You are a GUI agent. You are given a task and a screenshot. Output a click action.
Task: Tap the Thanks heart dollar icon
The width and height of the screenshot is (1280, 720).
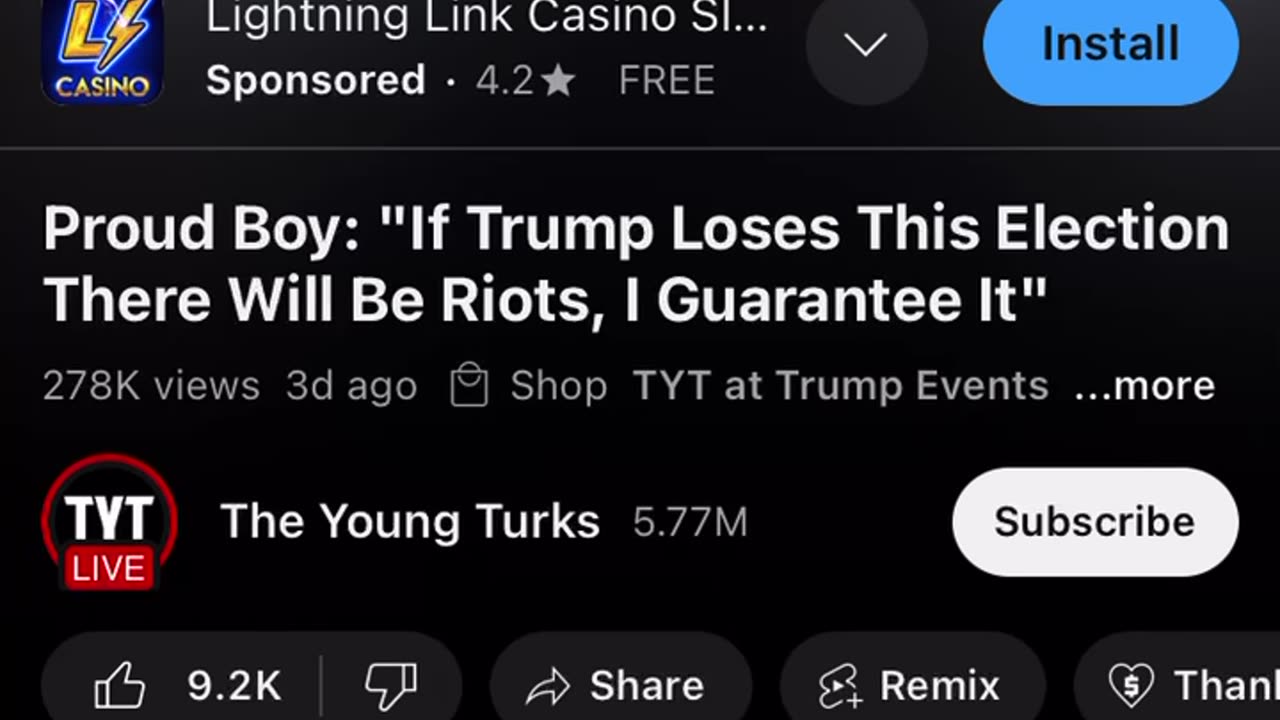tap(1132, 685)
